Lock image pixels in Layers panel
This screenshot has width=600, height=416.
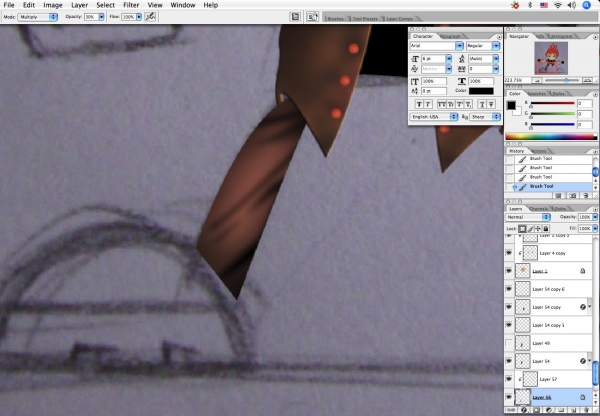530,228
